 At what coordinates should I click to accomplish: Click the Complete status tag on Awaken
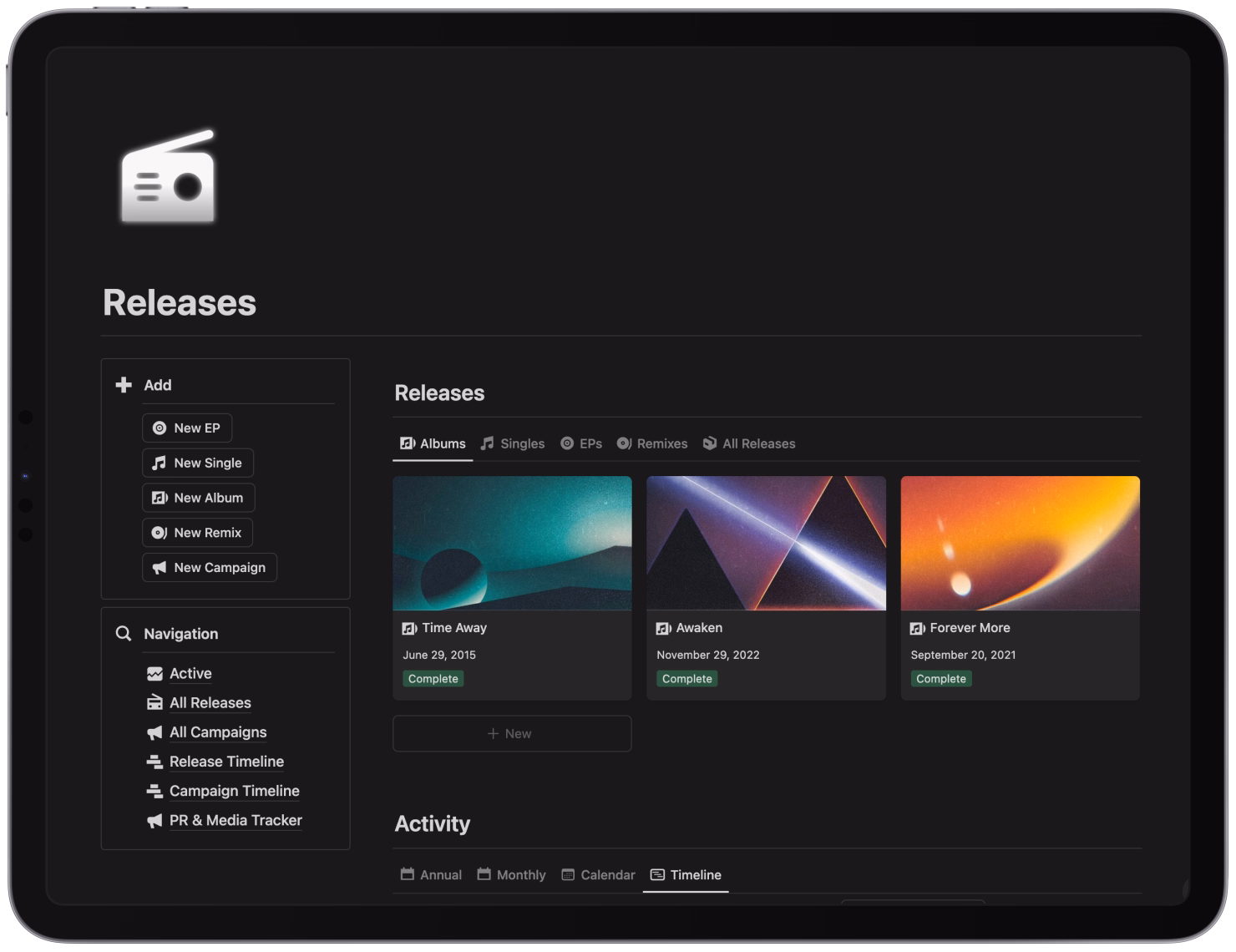tap(686, 679)
